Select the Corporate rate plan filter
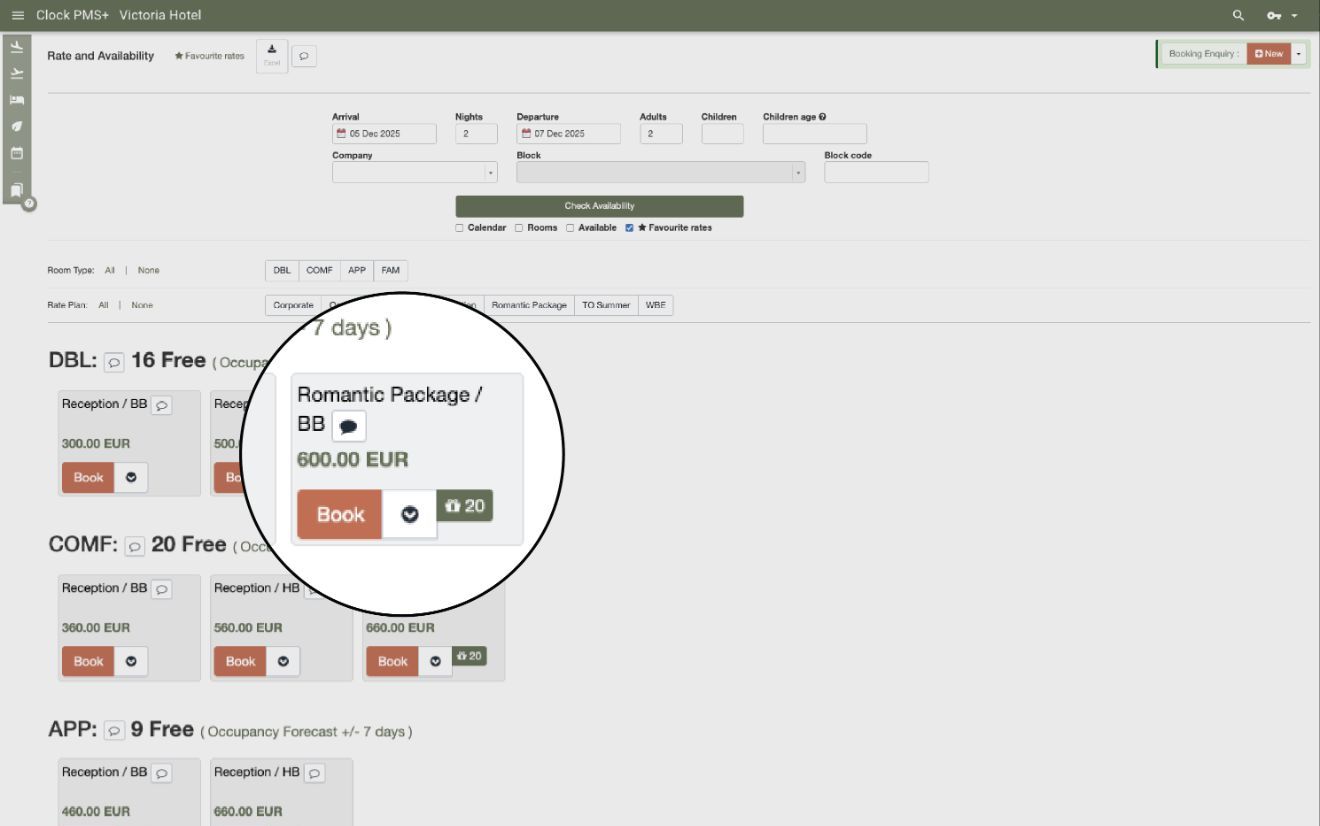The image size is (1320, 826). point(293,305)
